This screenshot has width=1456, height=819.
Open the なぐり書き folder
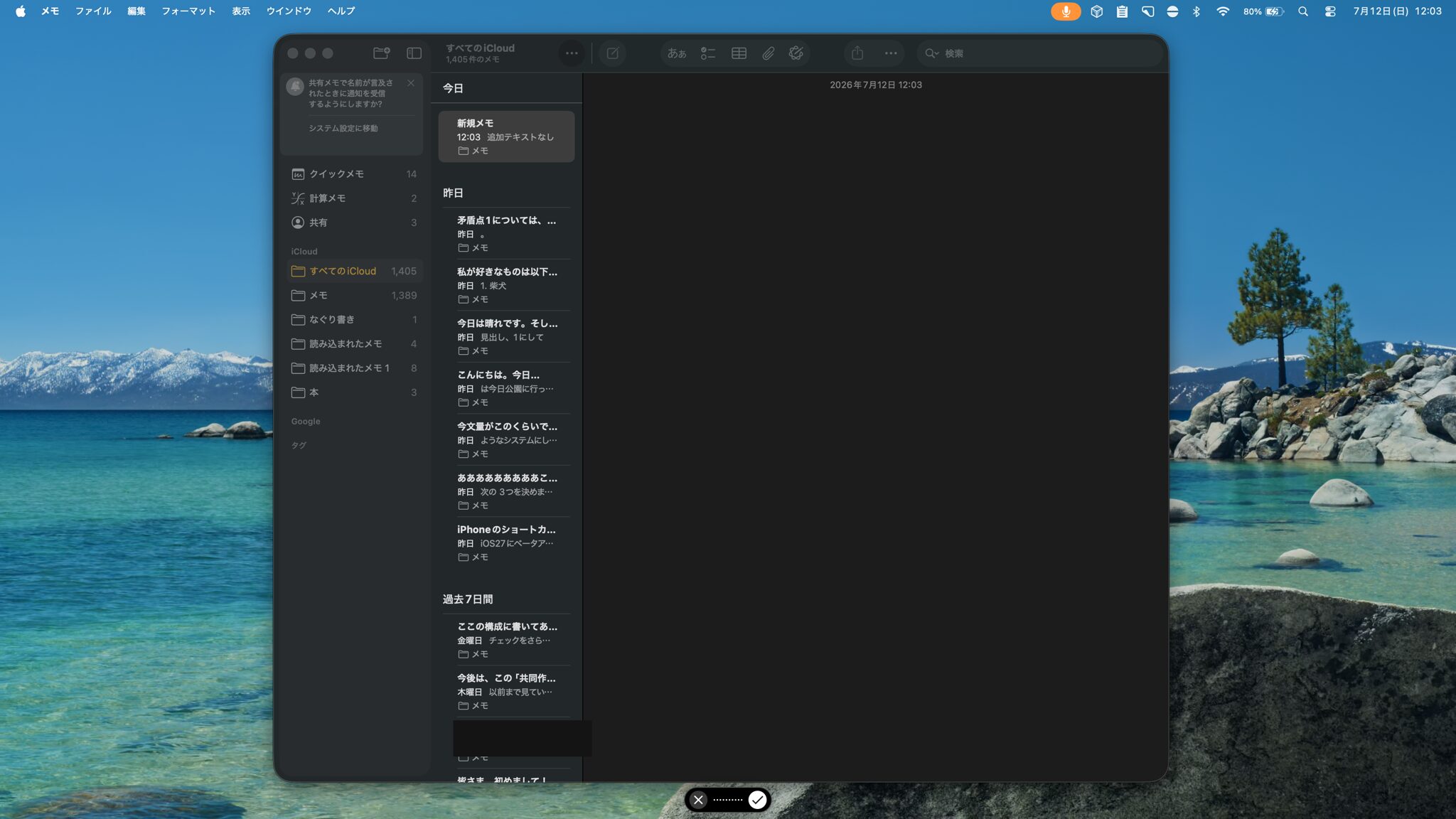pyautogui.click(x=354, y=319)
